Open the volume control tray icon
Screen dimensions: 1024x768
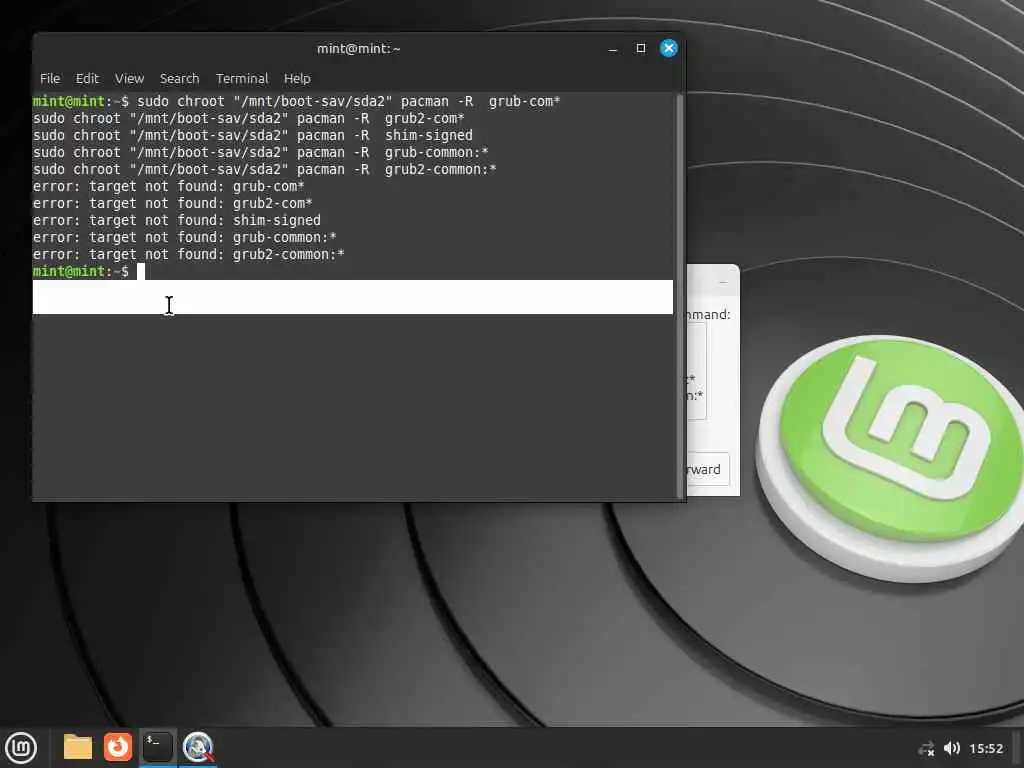(952, 748)
